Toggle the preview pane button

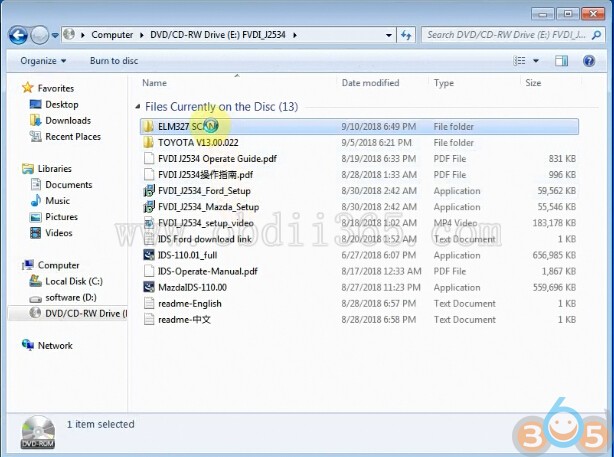click(x=561, y=61)
